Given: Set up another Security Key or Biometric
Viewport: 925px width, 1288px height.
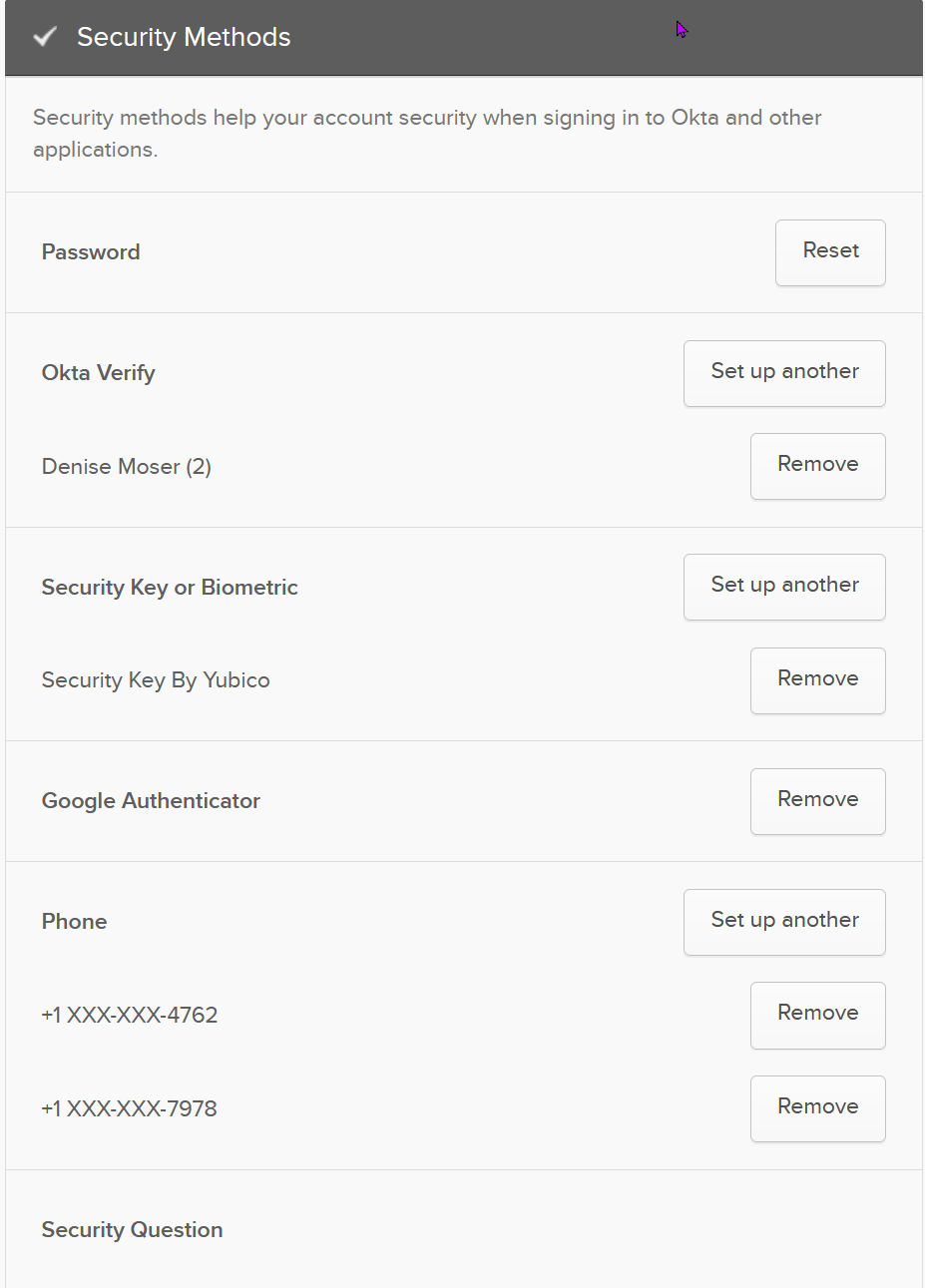Looking at the screenshot, I should (x=784, y=587).
